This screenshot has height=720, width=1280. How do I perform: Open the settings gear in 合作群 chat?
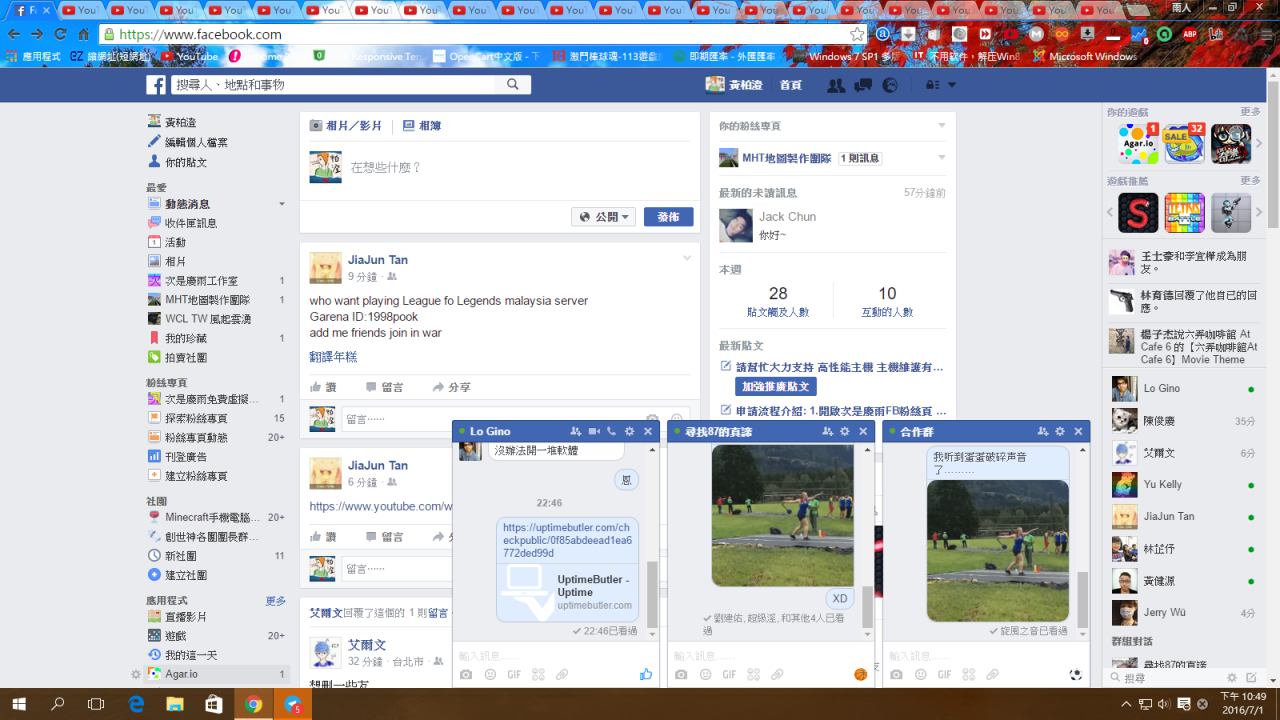click(x=1060, y=432)
